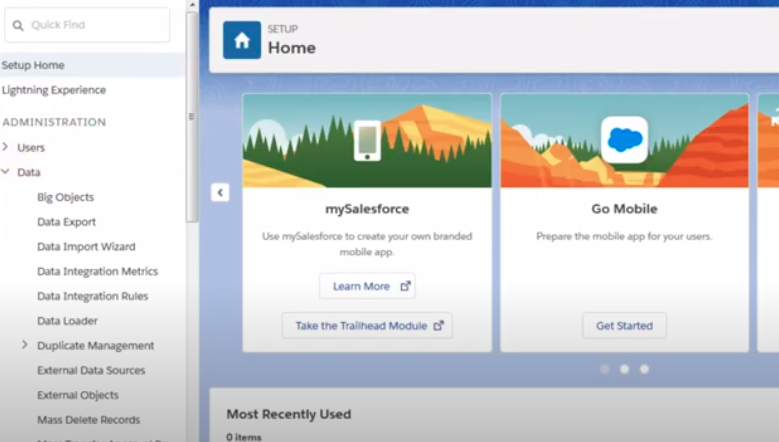Open External Data Sources
The height and width of the screenshot is (442, 779).
point(91,370)
